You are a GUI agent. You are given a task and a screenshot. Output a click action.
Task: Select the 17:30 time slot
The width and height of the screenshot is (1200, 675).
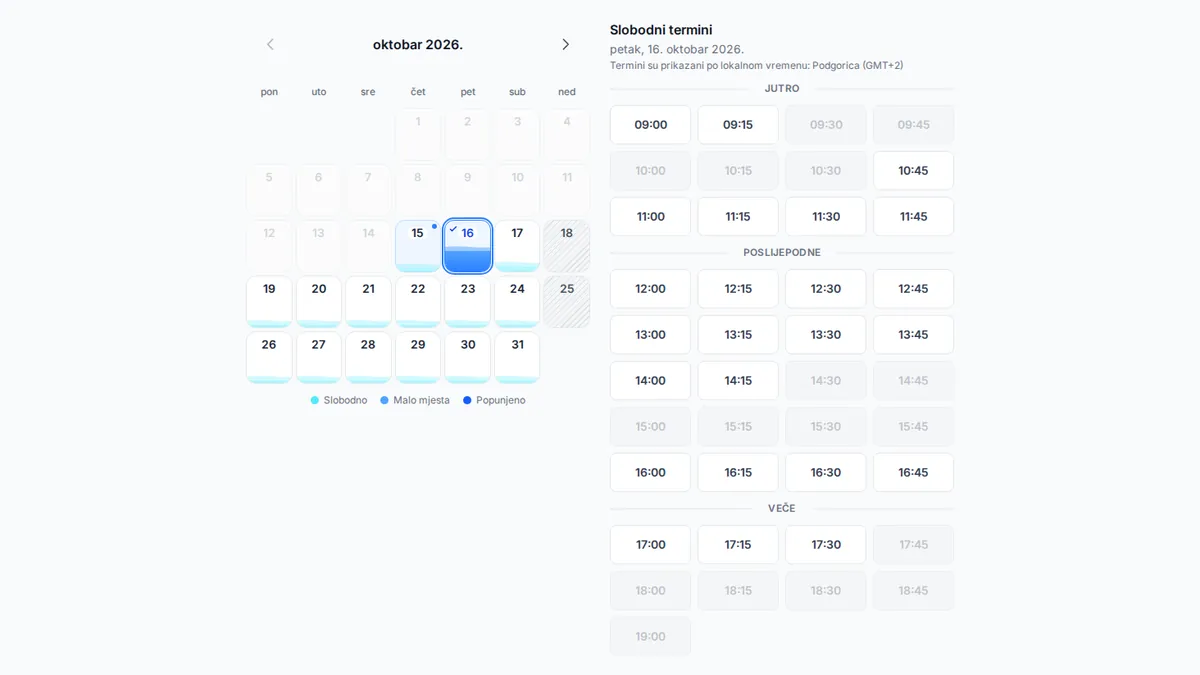click(826, 545)
